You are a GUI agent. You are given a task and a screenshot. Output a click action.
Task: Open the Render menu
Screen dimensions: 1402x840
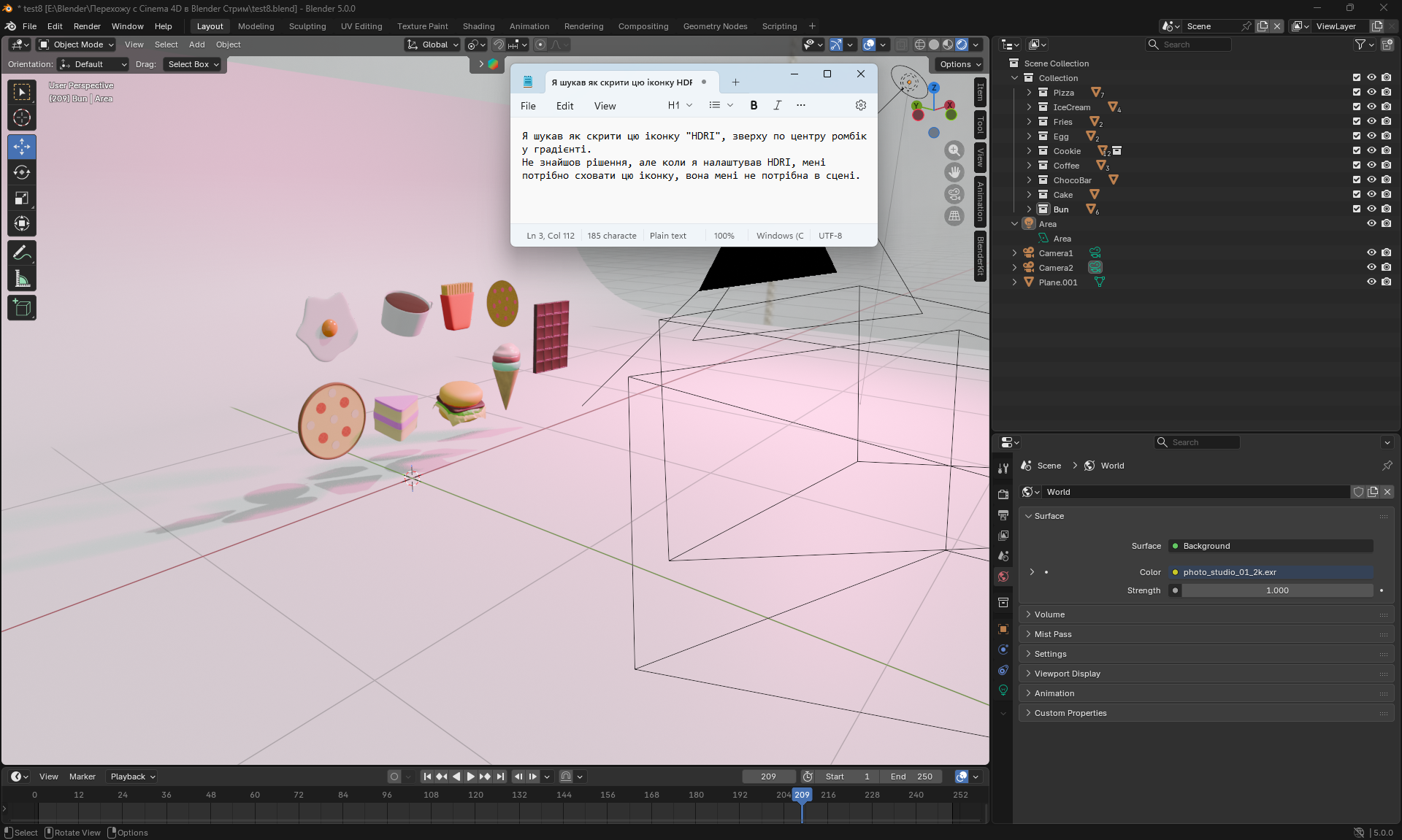(x=87, y=26)
